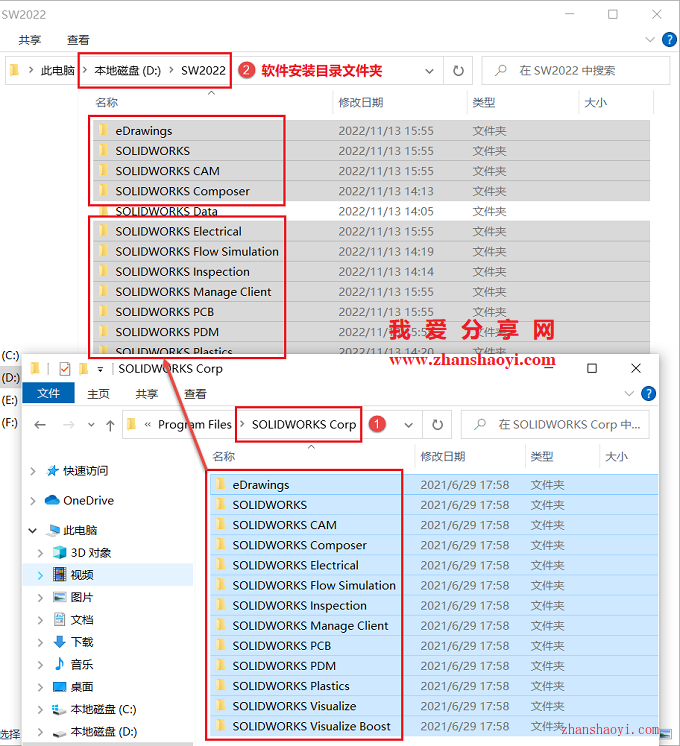Click properties checkmark icon in quick access toolbar
Screen dimensions: 680x746
pyautogui.click(x=65, y=369)
